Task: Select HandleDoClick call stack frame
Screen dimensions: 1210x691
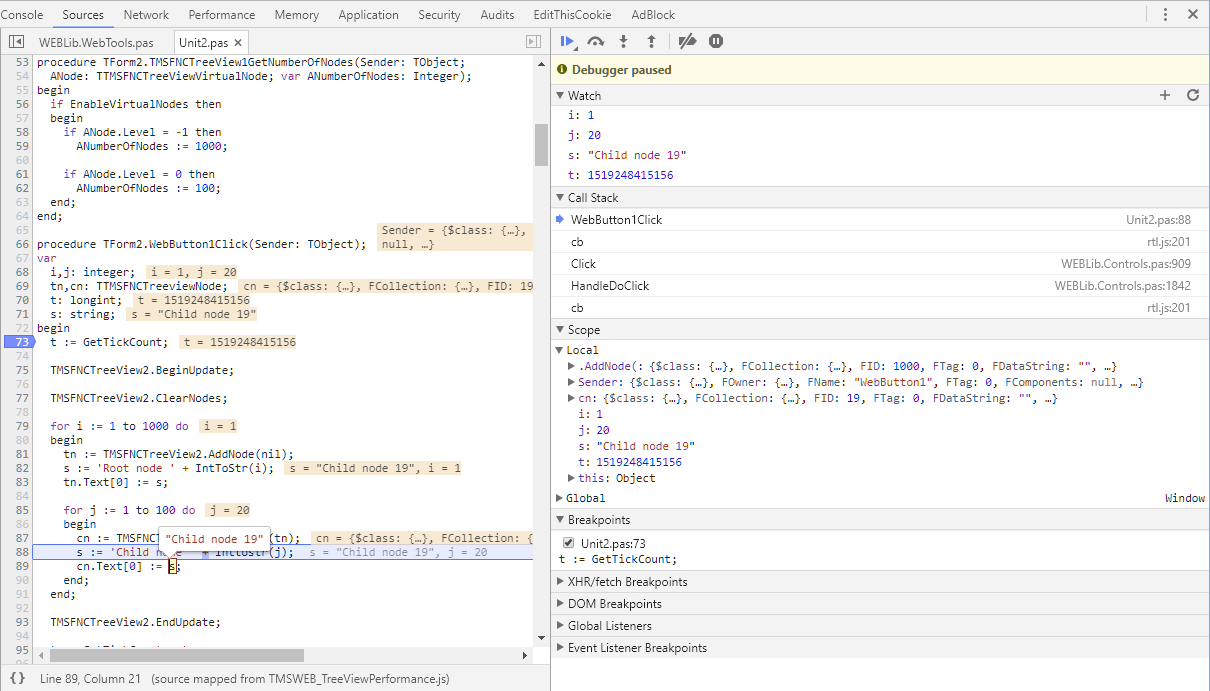Action: point(880,285)
